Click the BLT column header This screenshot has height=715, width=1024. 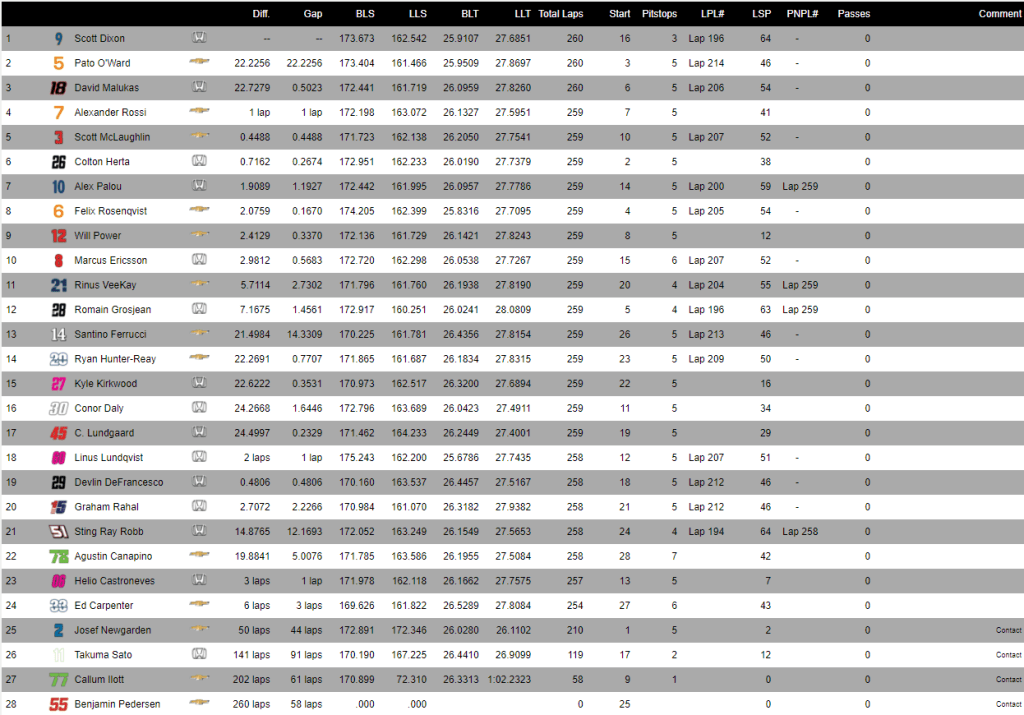click(470, 14)
